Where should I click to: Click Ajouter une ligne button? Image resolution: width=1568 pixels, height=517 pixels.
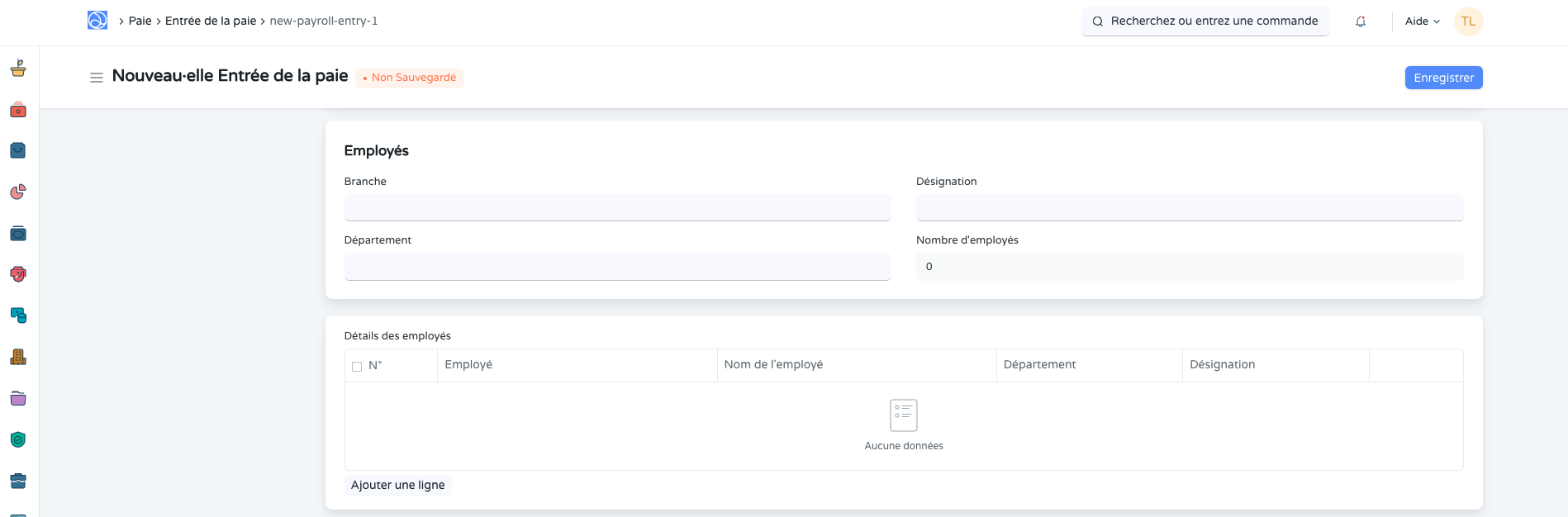click(397, 485)
